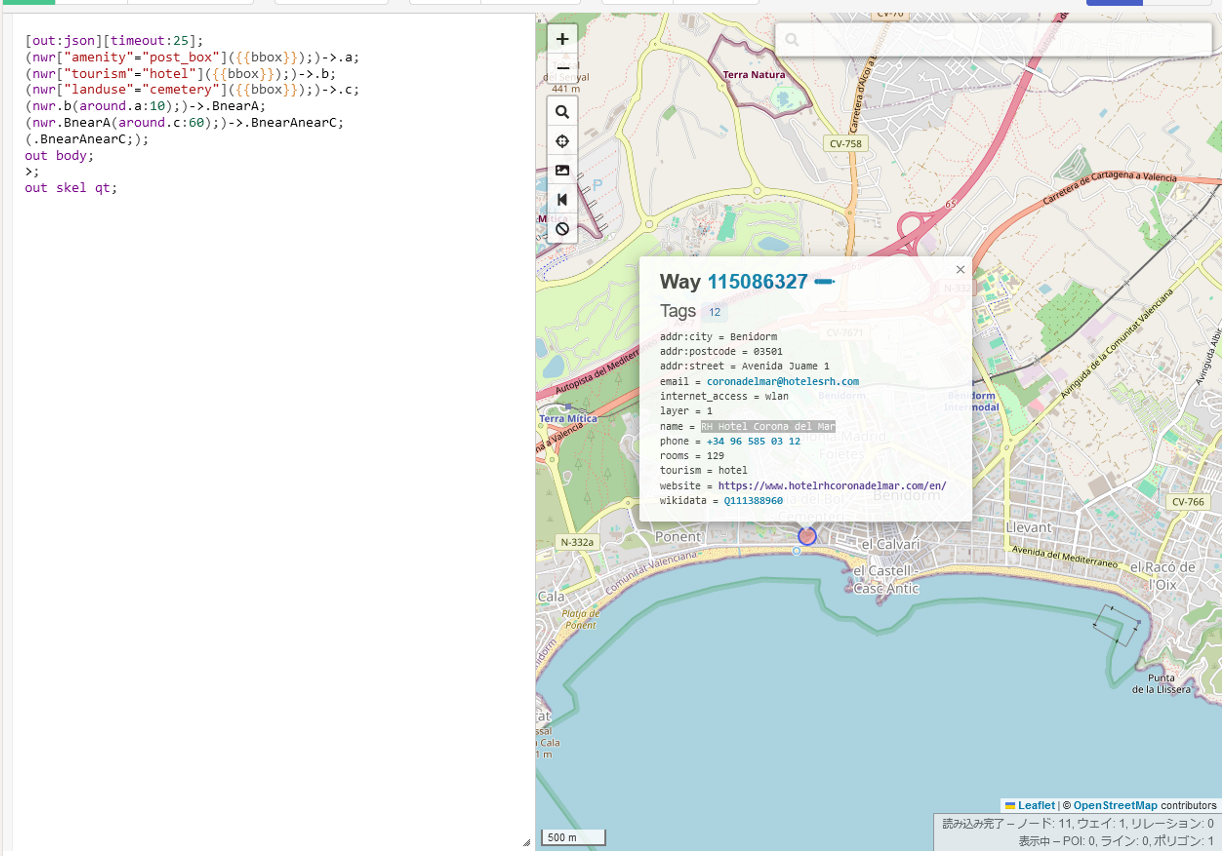
Task: Click the highlighted name RH Hotel Corona del Mar
Action: point(768,426)
